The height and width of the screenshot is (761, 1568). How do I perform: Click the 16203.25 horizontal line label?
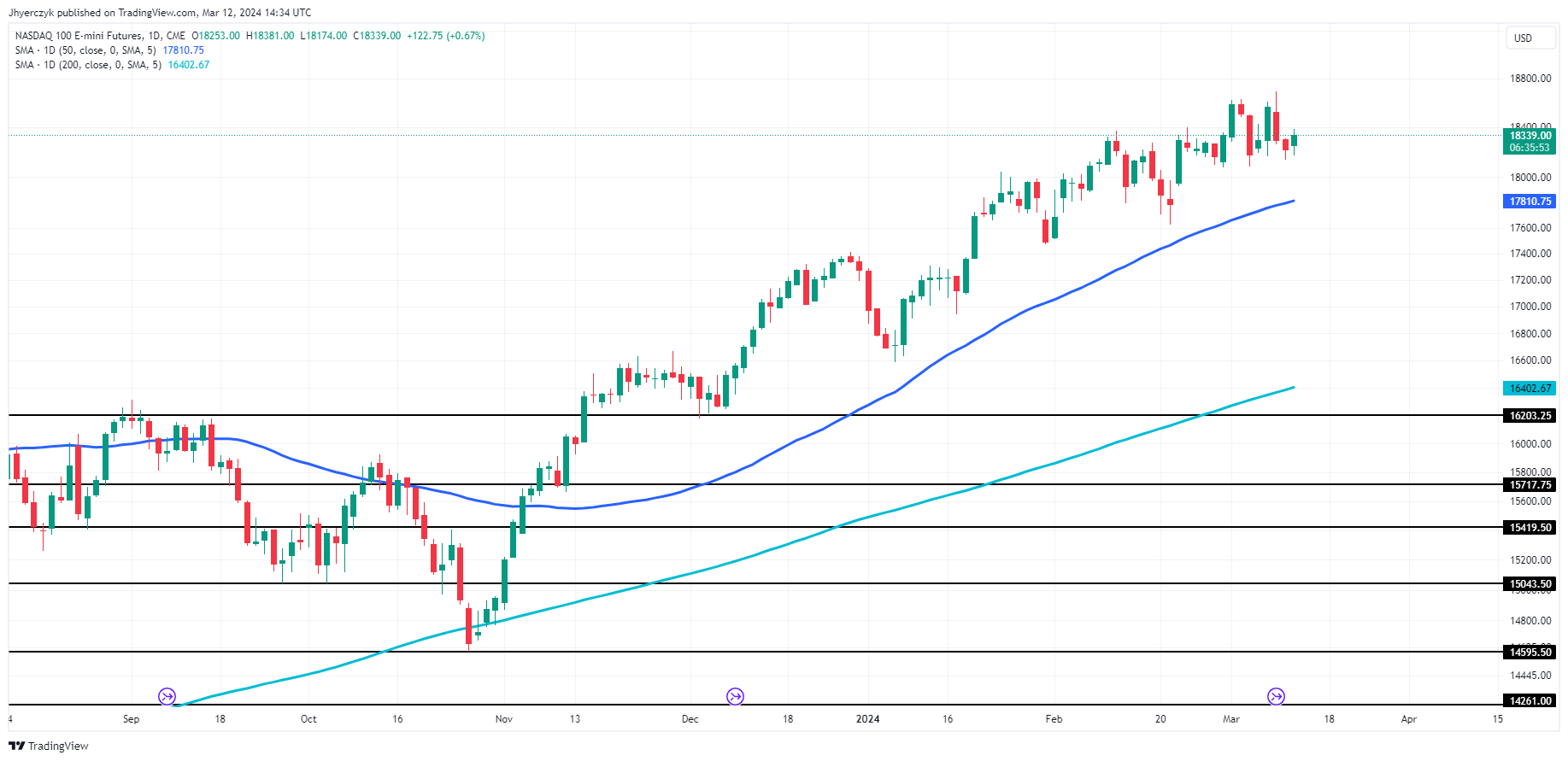coord(1530,416)
